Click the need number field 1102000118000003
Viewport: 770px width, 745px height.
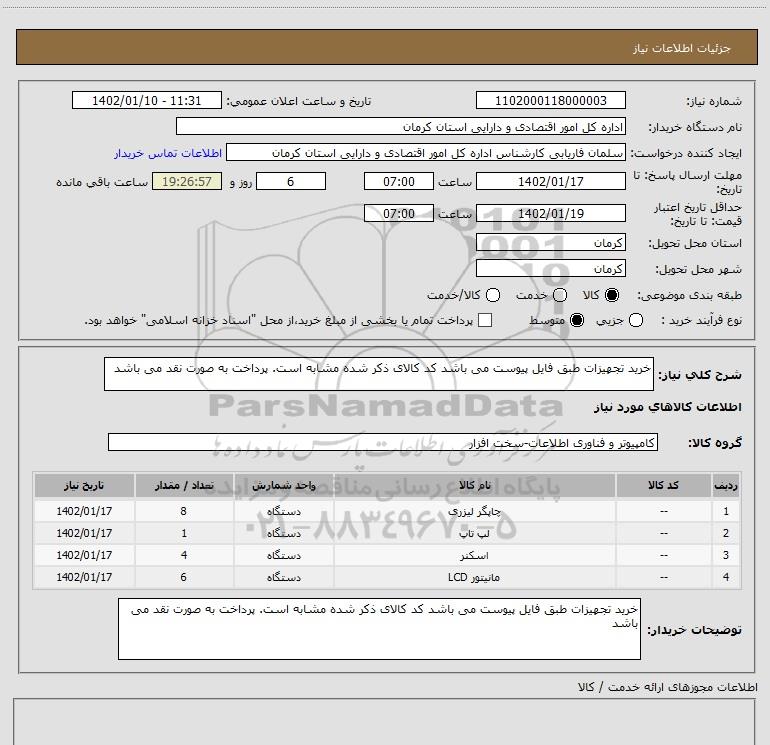(x=550, y=101)
